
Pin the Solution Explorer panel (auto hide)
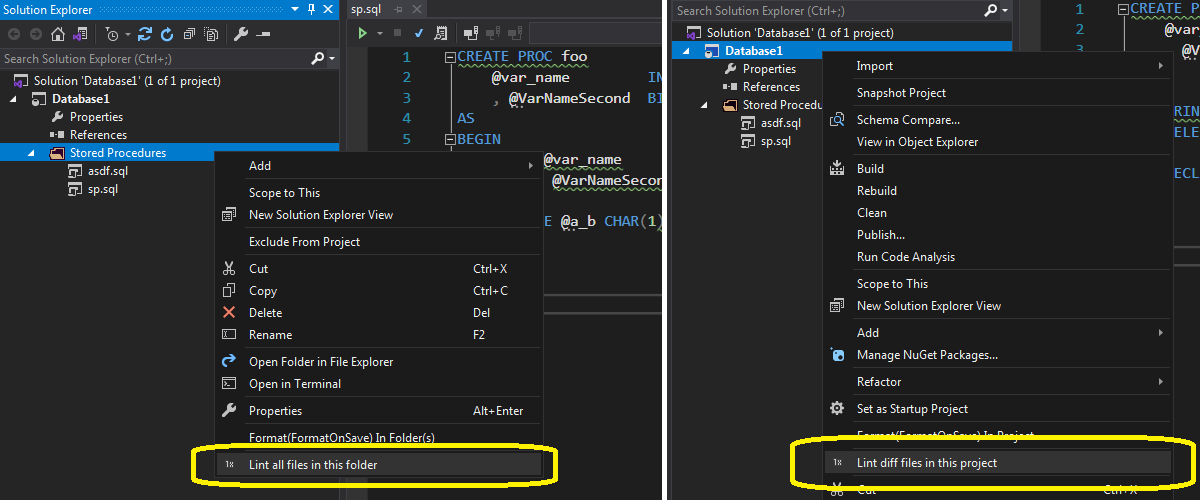(312, 9)
